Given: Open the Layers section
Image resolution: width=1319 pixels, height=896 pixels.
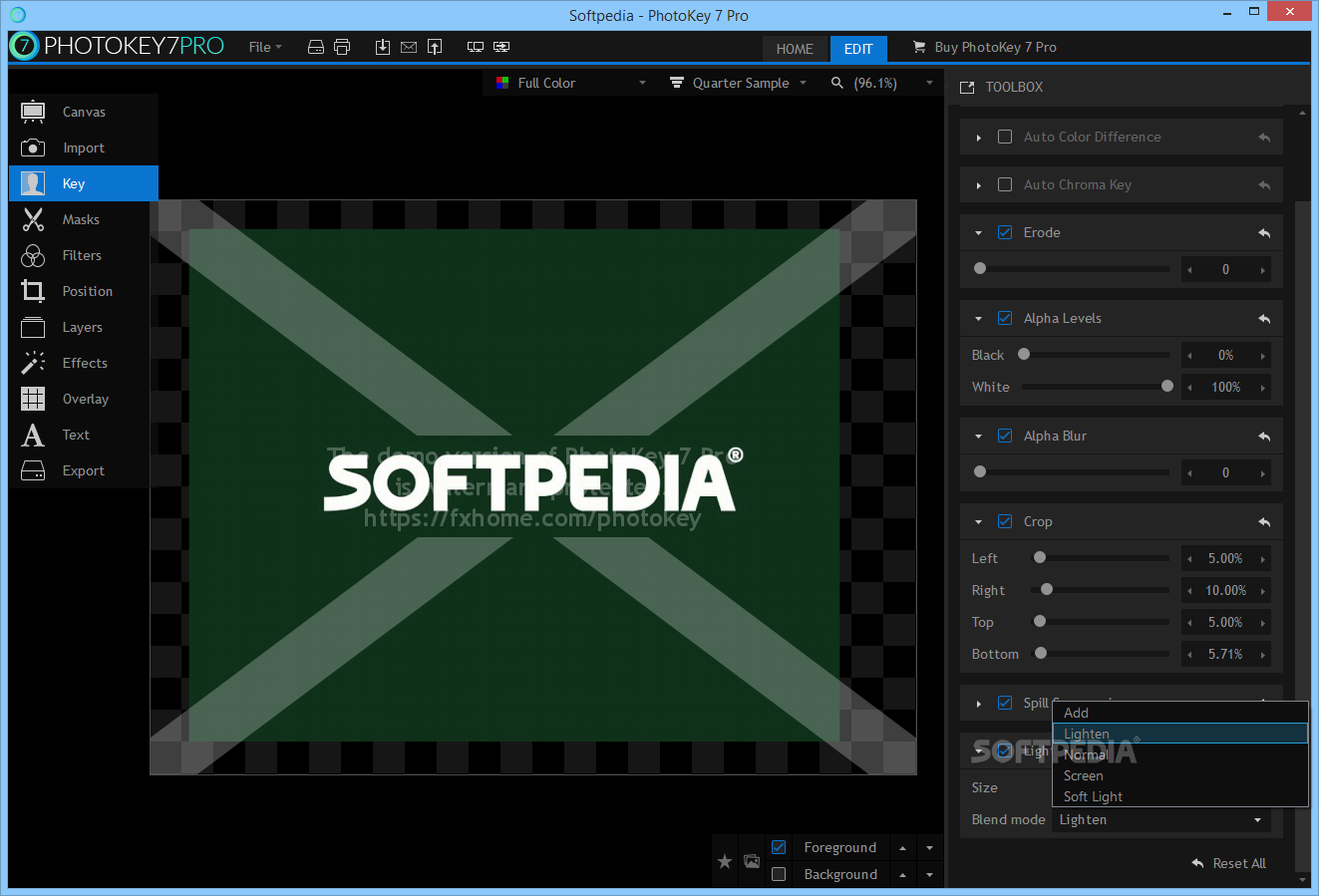Looking at the screenshot, I should 84,327.
